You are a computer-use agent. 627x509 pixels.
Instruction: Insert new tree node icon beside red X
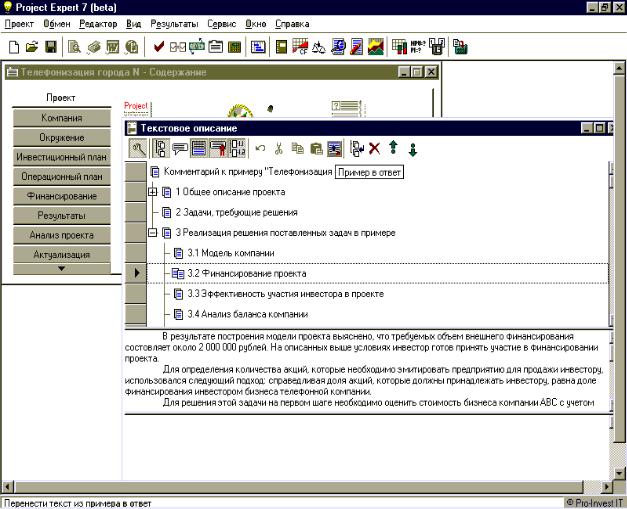tap(357, 149)
